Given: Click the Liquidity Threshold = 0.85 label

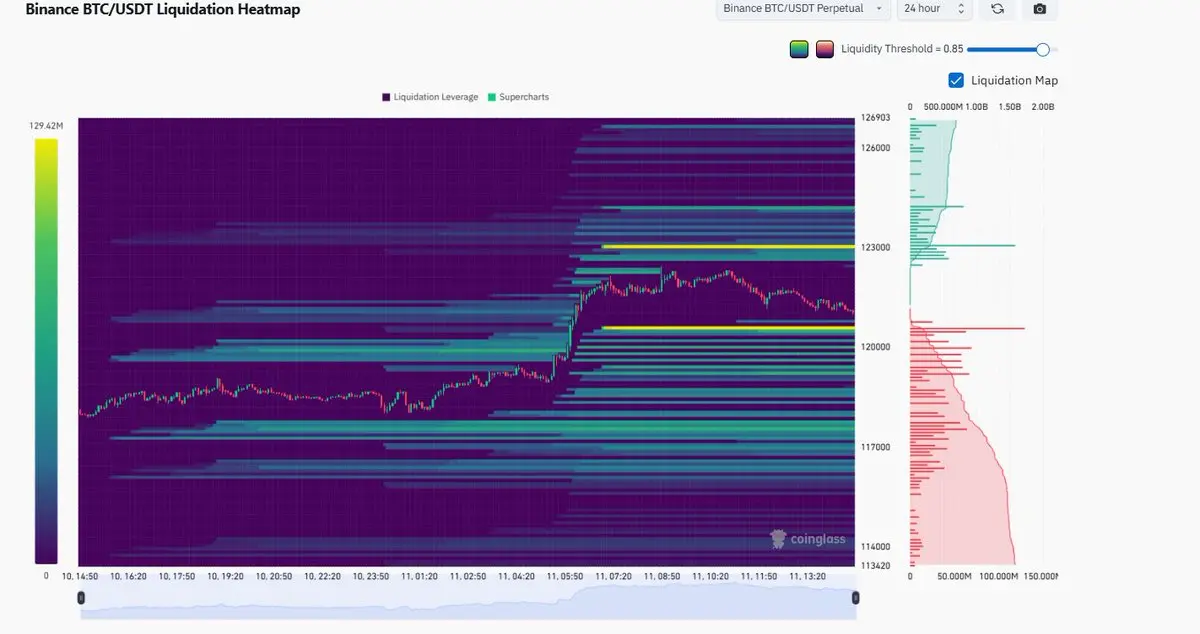Looking at the screenshot, I should [903, 49].
